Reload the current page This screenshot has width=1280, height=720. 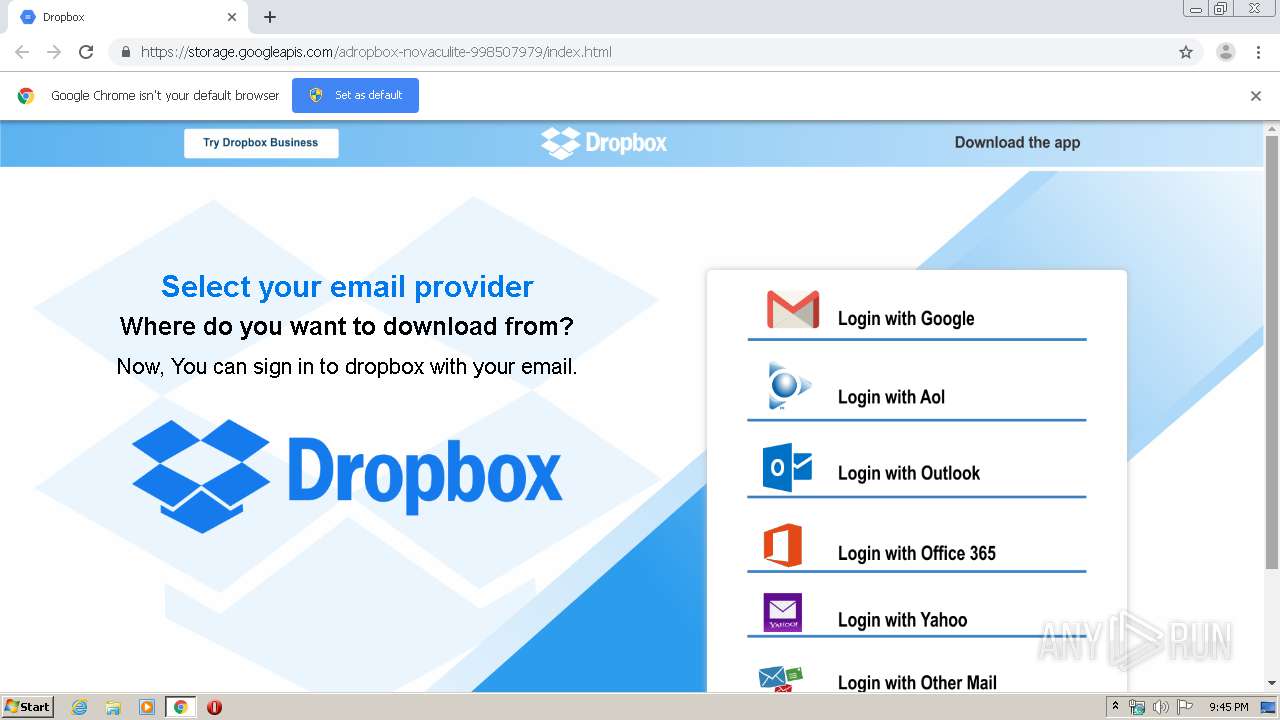pyautogui.click(x=86, y=52)
